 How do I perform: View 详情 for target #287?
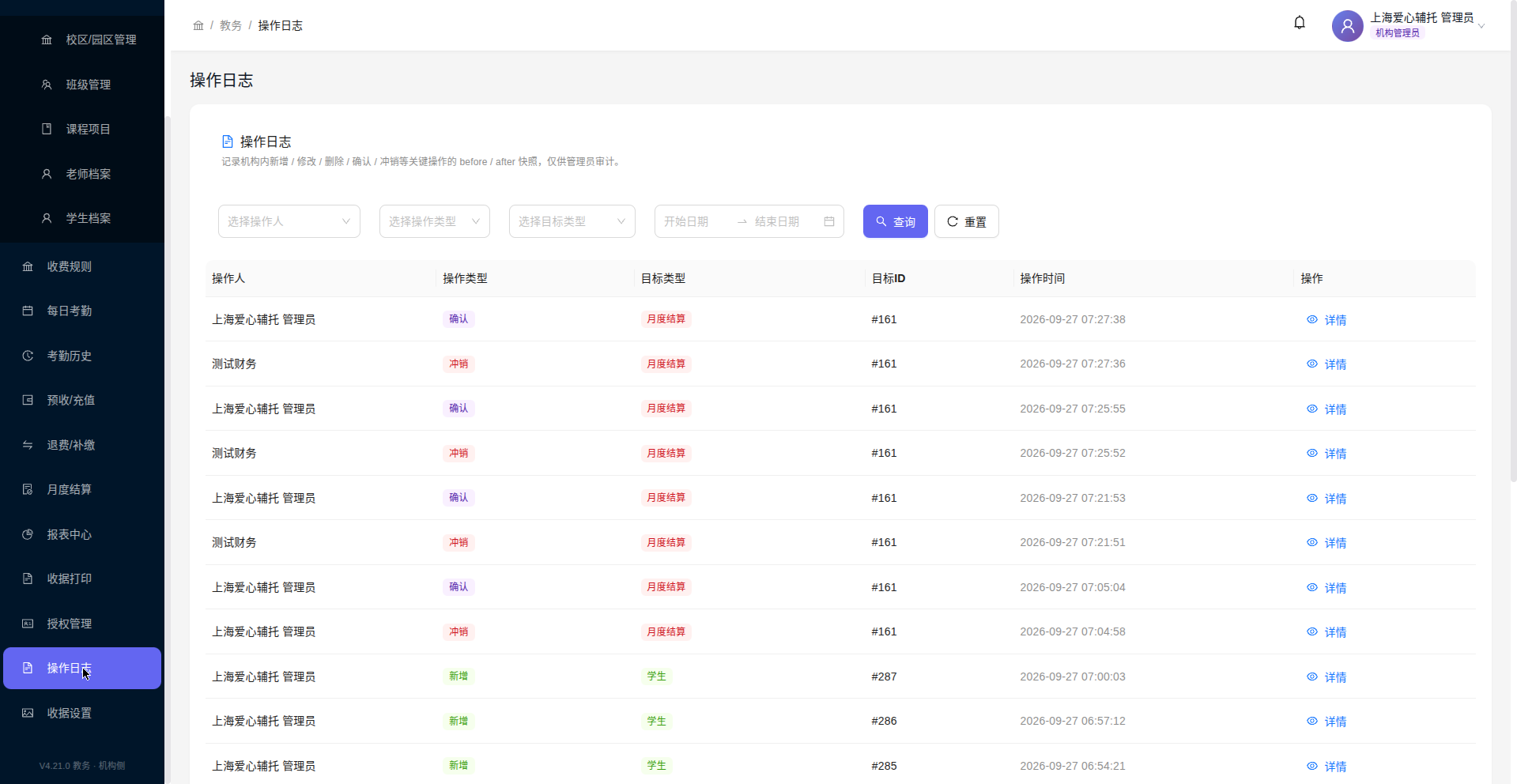point(1326,677)
